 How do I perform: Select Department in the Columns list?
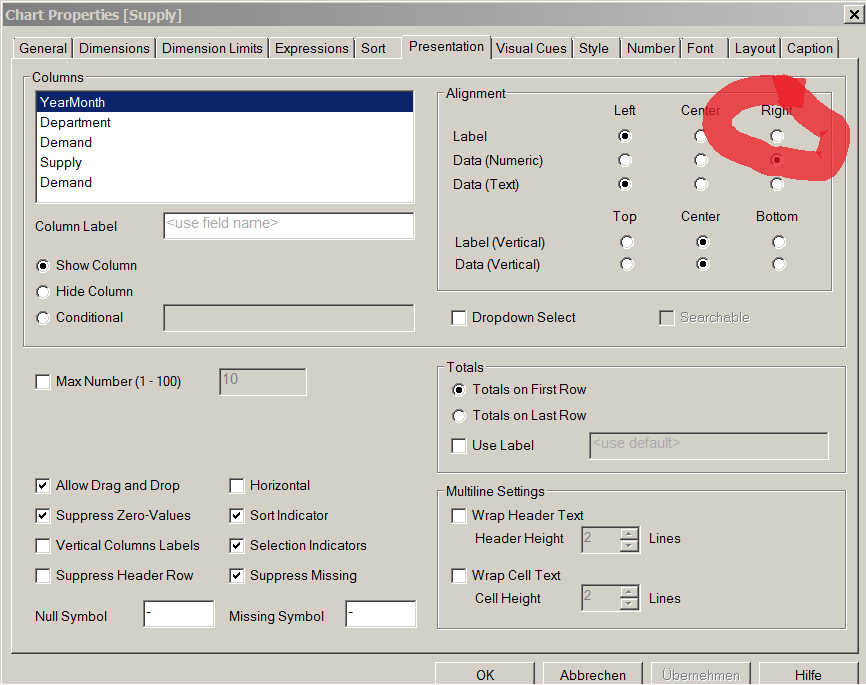pyautogui.click(x=75, y=122)
